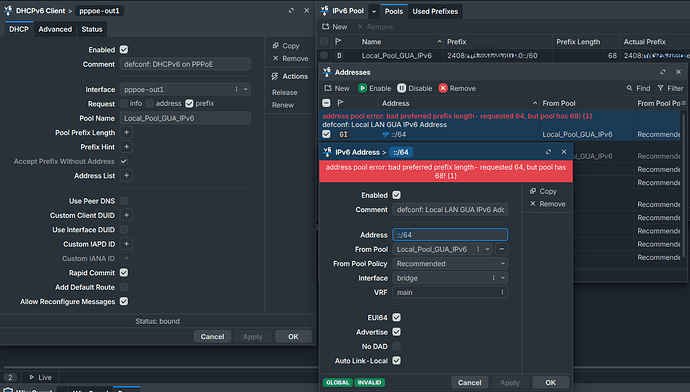690x392 pixels.
Task: Toggle the No DAD checkbox
Action: click(x=396, y=346)
